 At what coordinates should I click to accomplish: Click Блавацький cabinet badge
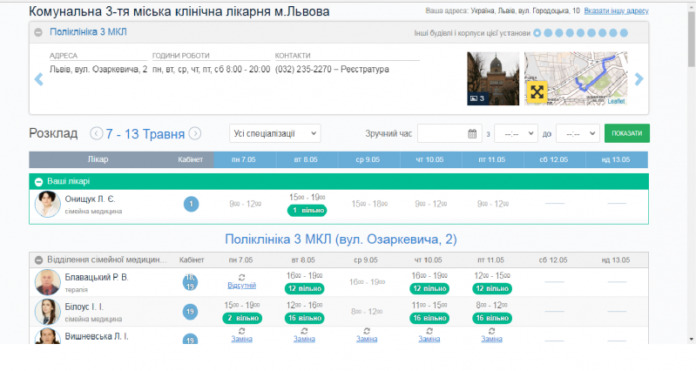[190, 282]
